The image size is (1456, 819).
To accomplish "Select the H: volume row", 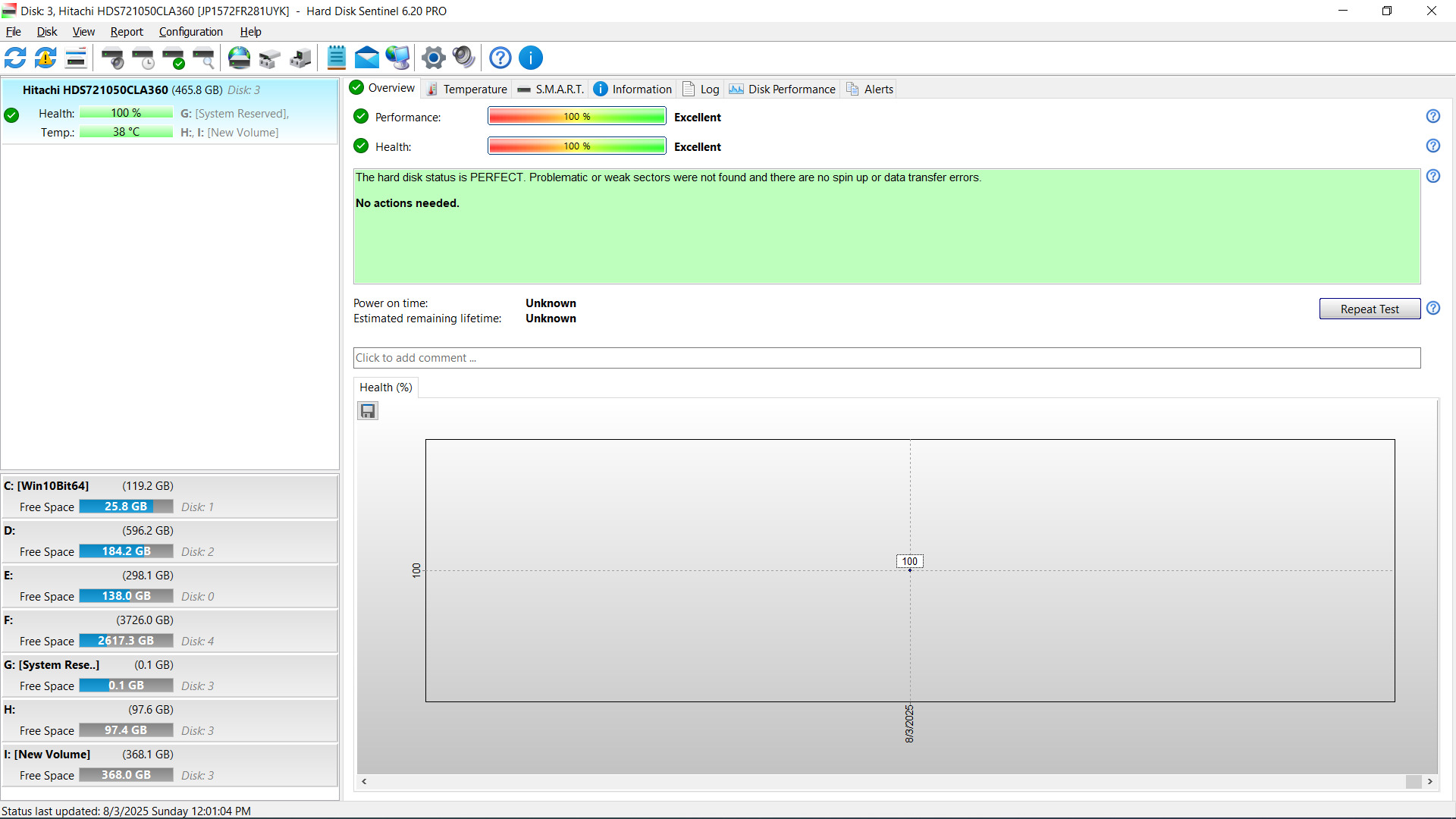I will (x=170, y=720).
